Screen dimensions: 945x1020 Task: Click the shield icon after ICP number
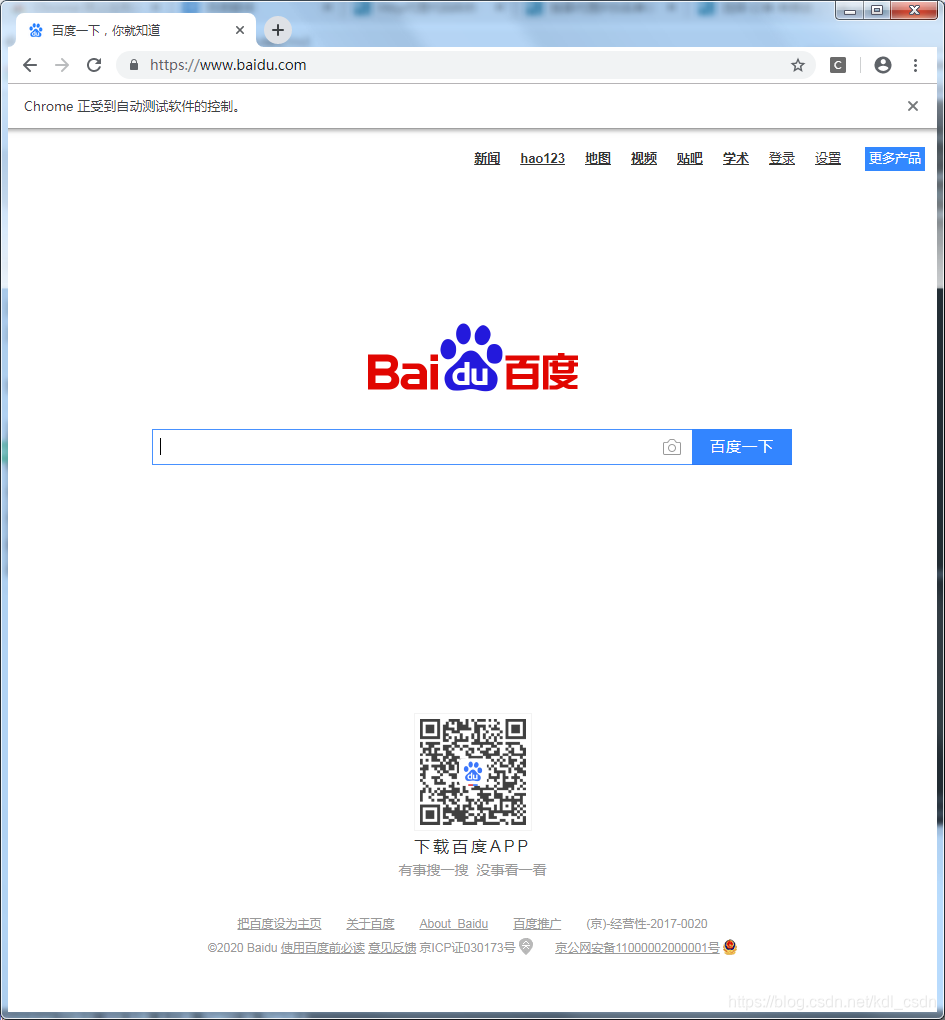click(x=526, y=946)
